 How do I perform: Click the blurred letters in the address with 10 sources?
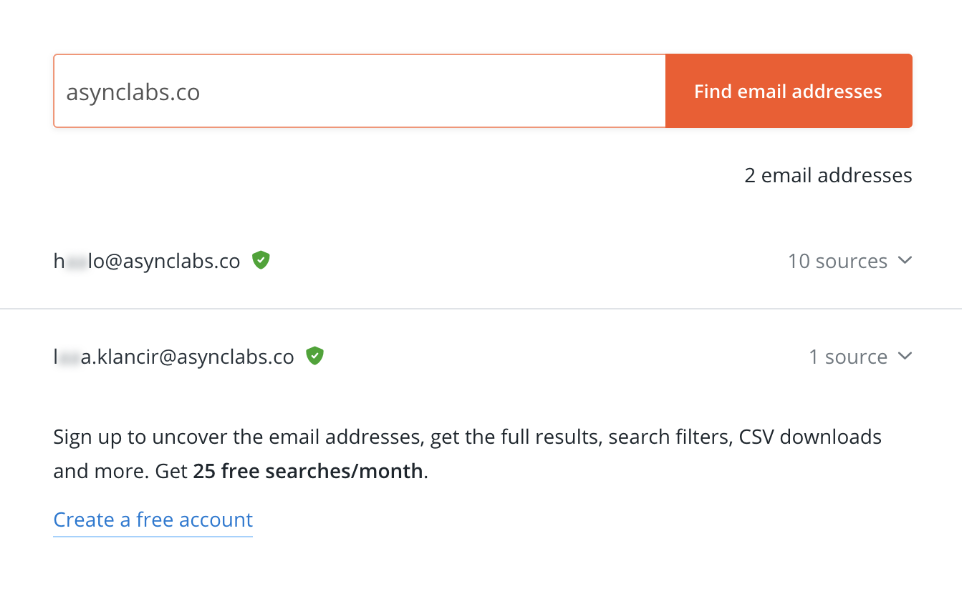pos(77,262)
